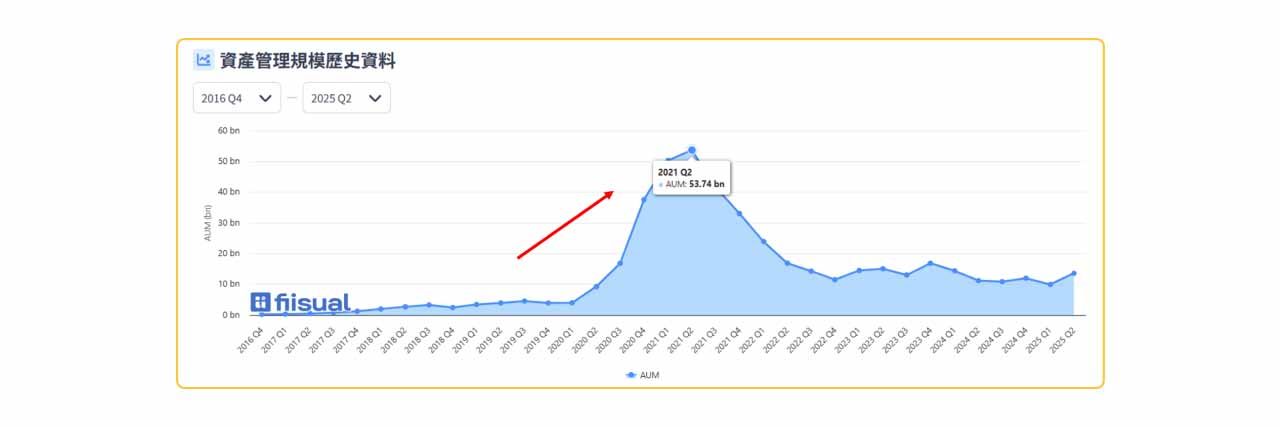Click the '50 bn' y-axis label
1280x427 pixels.
click(x=229, y=161)
